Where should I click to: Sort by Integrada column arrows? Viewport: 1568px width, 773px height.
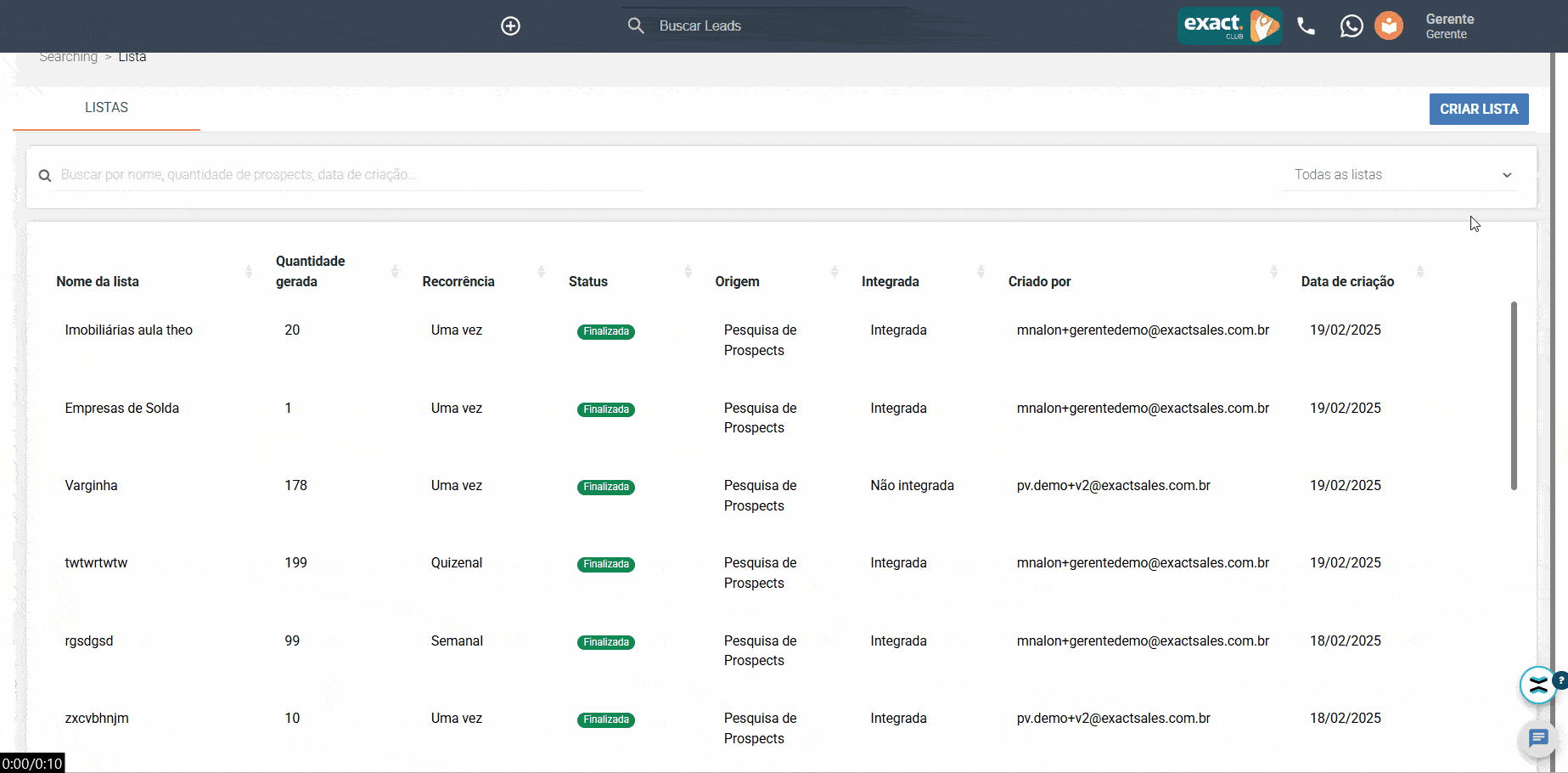981,272
